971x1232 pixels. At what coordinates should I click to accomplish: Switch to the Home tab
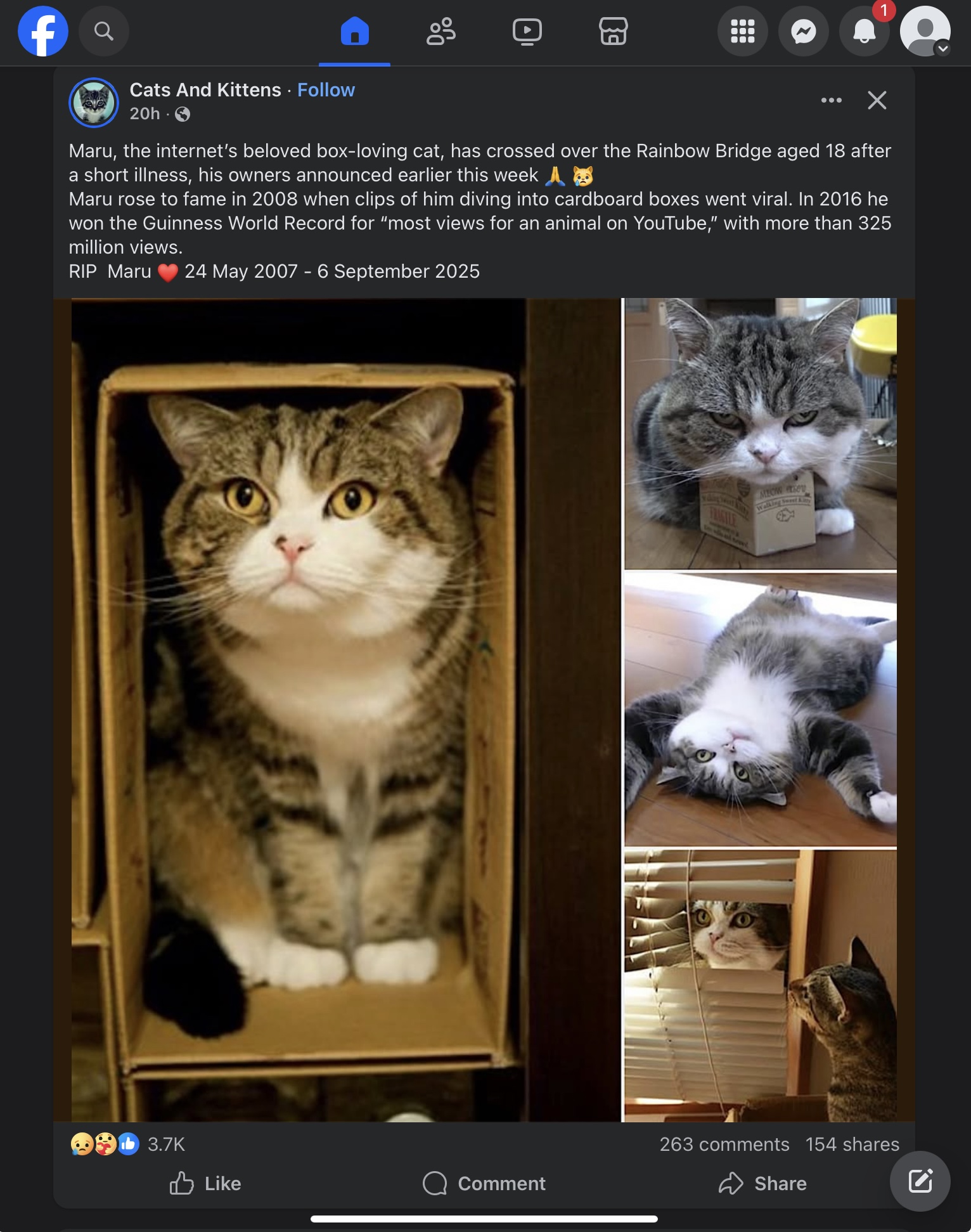pos(355,31)
